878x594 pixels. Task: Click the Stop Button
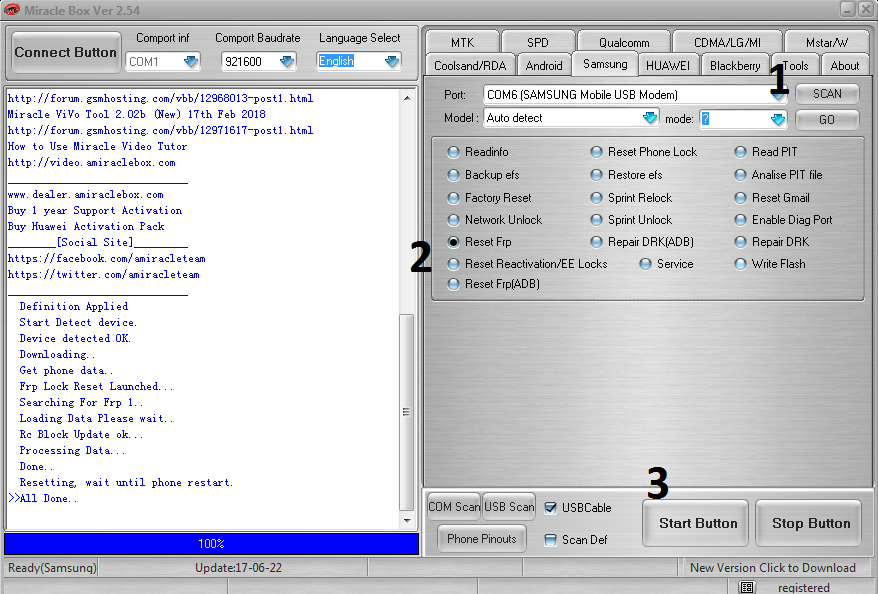(x=809, y=523)
